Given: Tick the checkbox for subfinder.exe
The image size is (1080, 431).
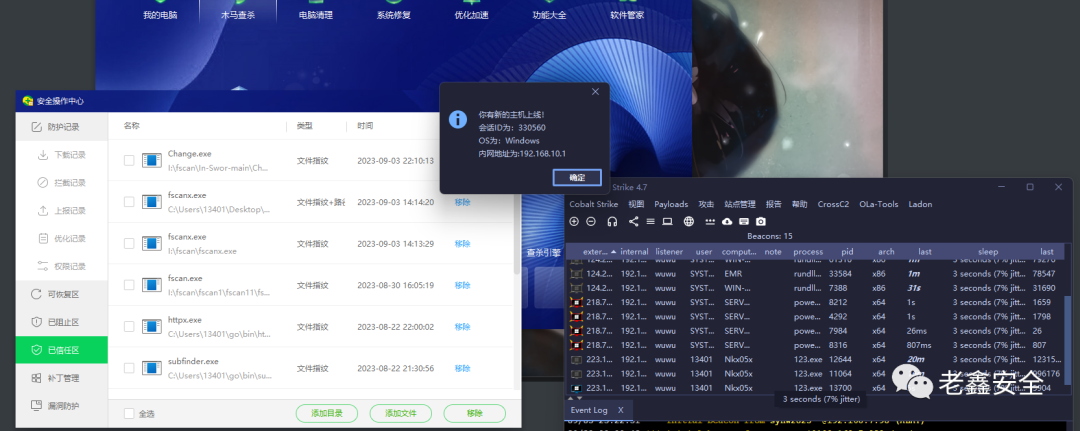Looking at the screenshot, I should pos(129,368).
